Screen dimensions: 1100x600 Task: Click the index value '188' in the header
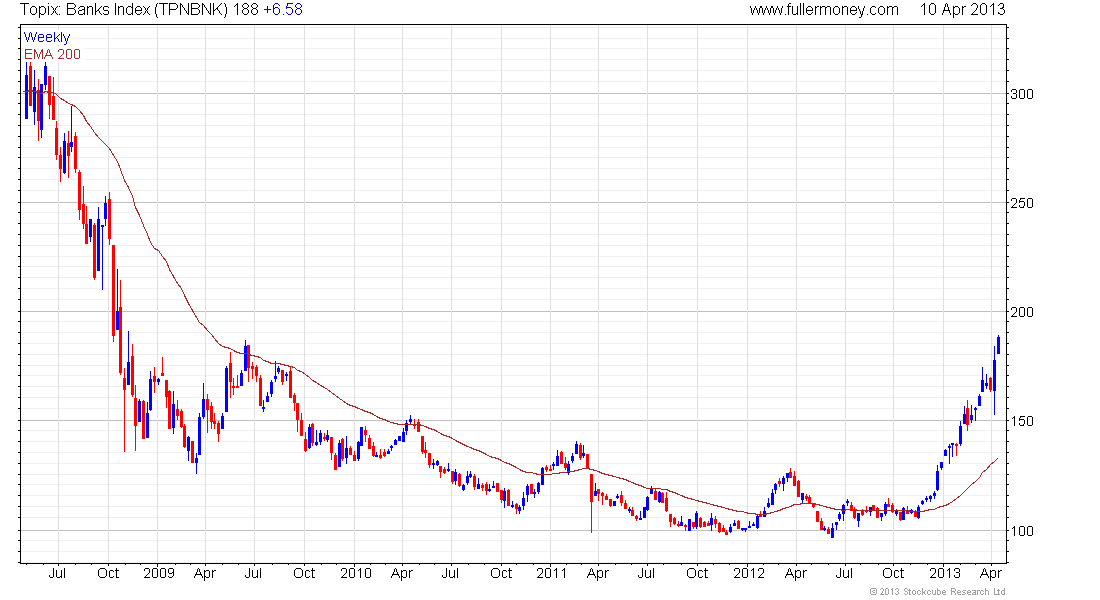[247, 10]
